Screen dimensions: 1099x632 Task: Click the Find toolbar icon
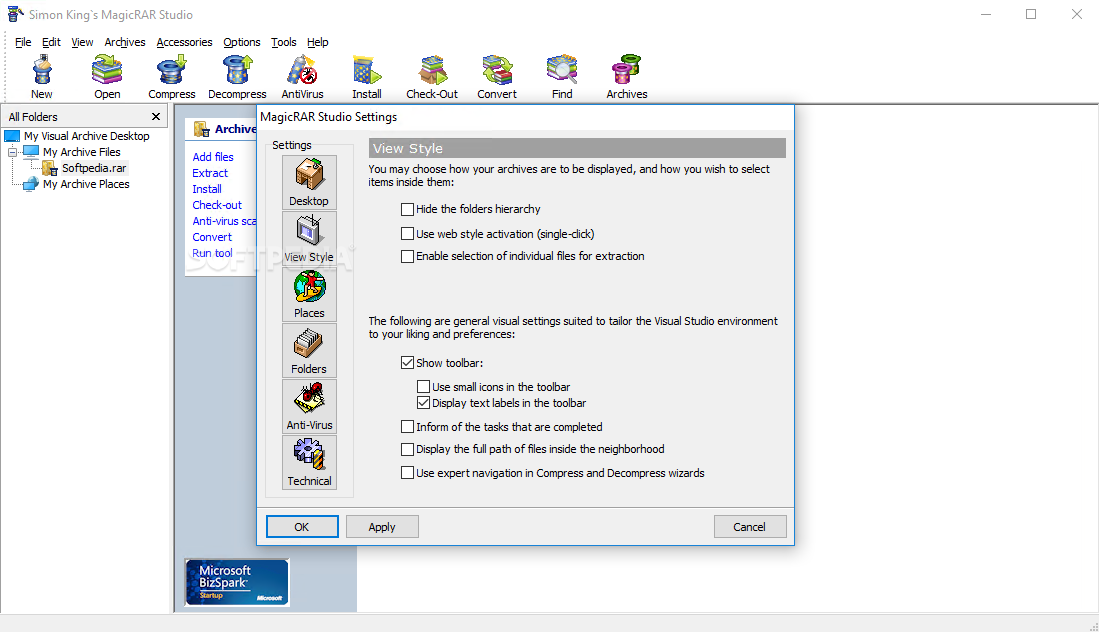tap(562, 76)
